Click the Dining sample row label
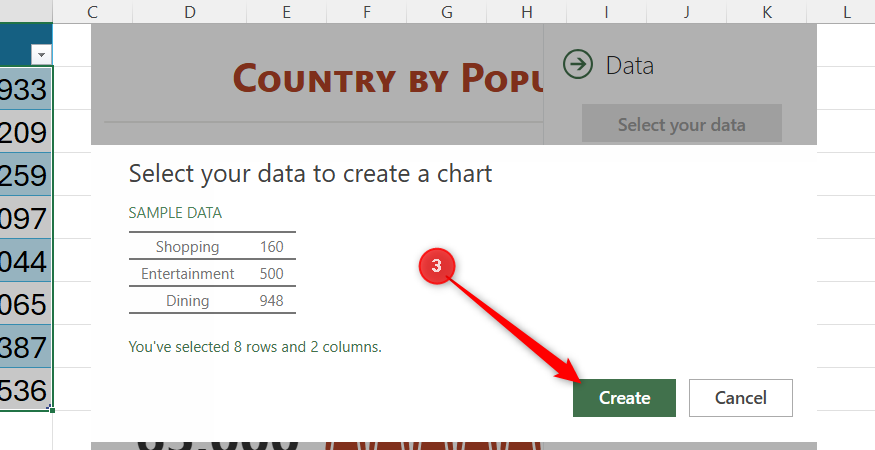Viewport: 875px width, 450px height. coord(188,300)
